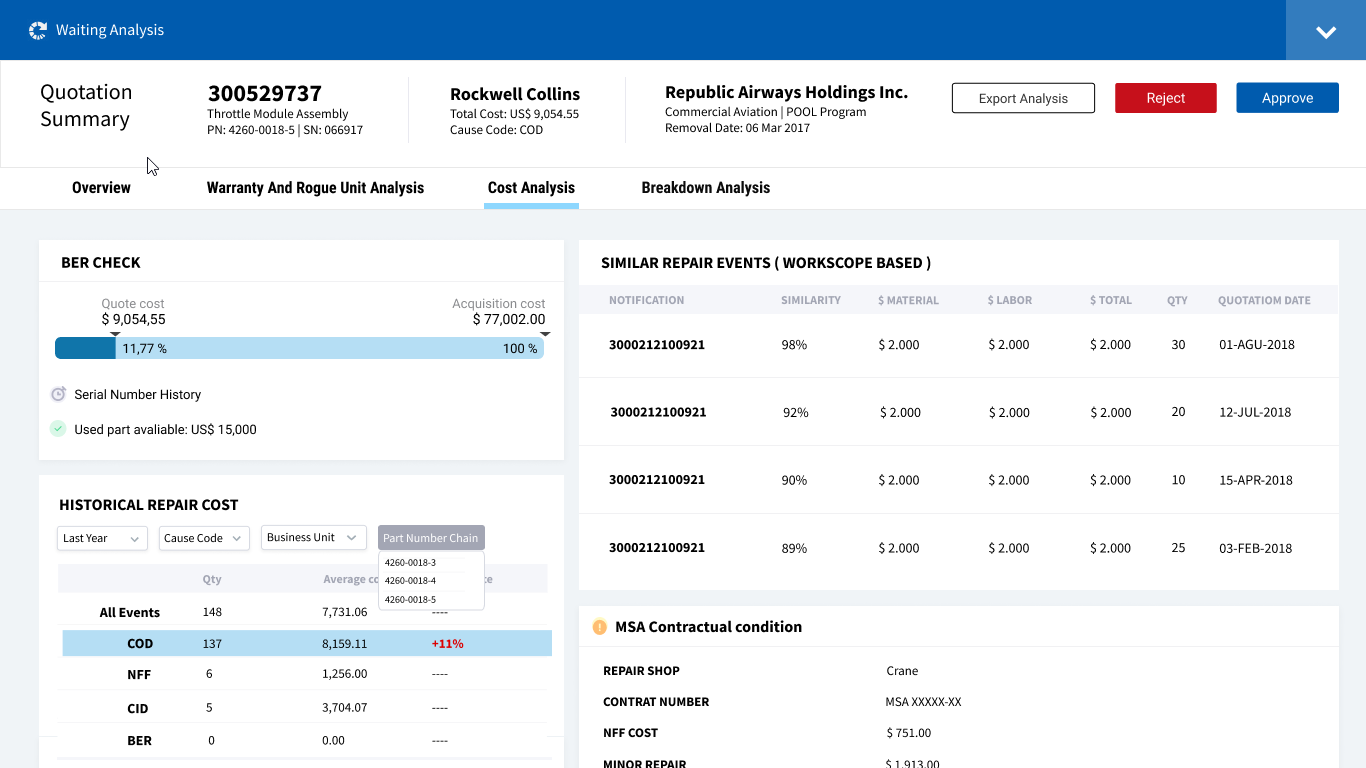This screenshot has height=768, width=1366.
Task: Click the quote cost marker on BER bar
Action: coord(115,334)
